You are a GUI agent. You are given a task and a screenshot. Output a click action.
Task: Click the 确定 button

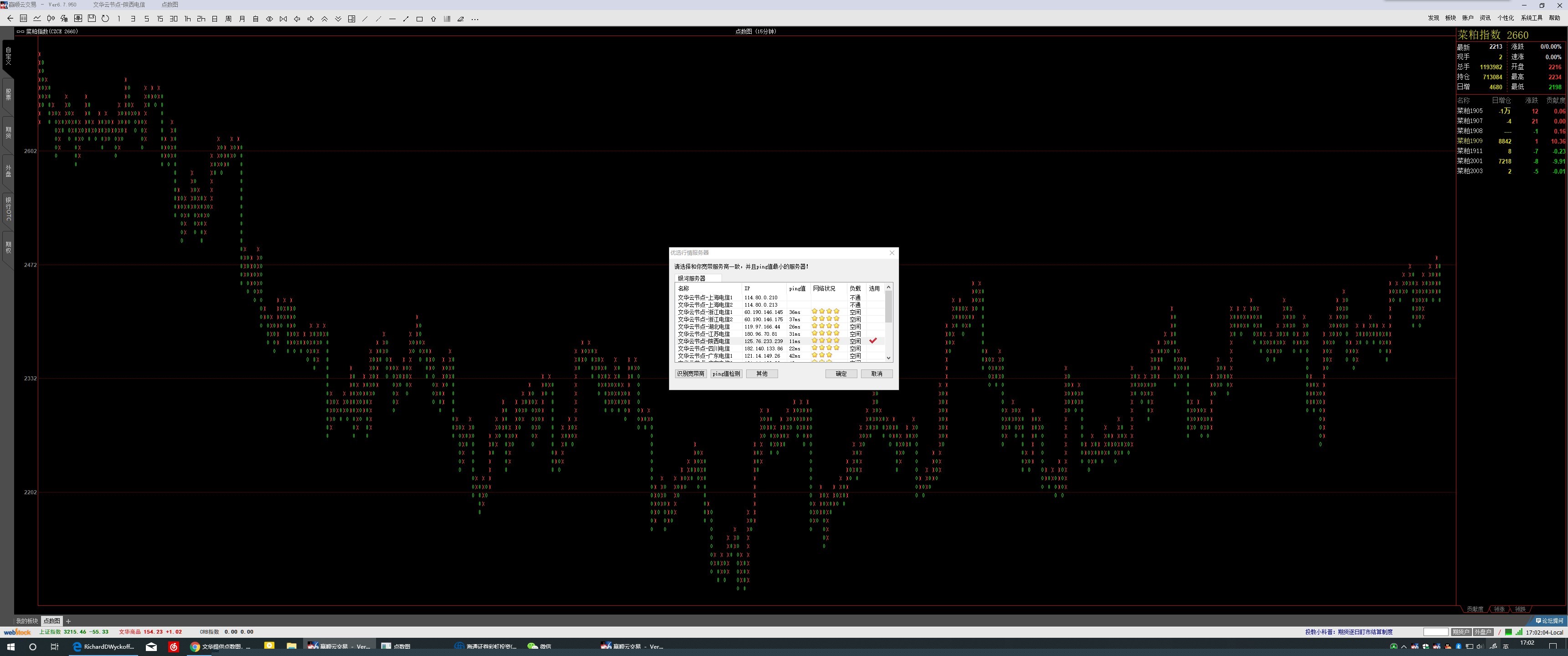coord(841,374)
